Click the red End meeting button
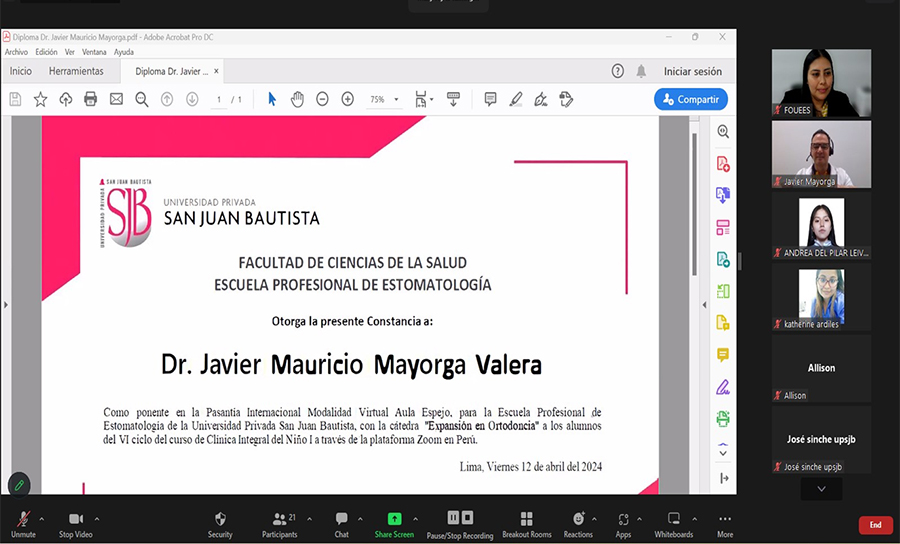The height and width of the screenshot is (544, 900). click(x=875, y=525)
